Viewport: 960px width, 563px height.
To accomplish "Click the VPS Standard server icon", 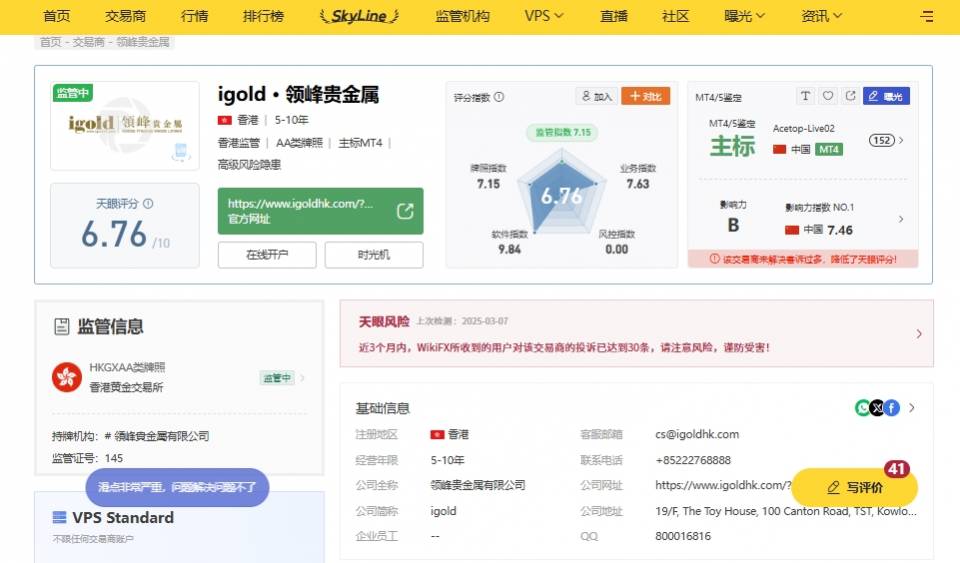I will pos(59,518).
